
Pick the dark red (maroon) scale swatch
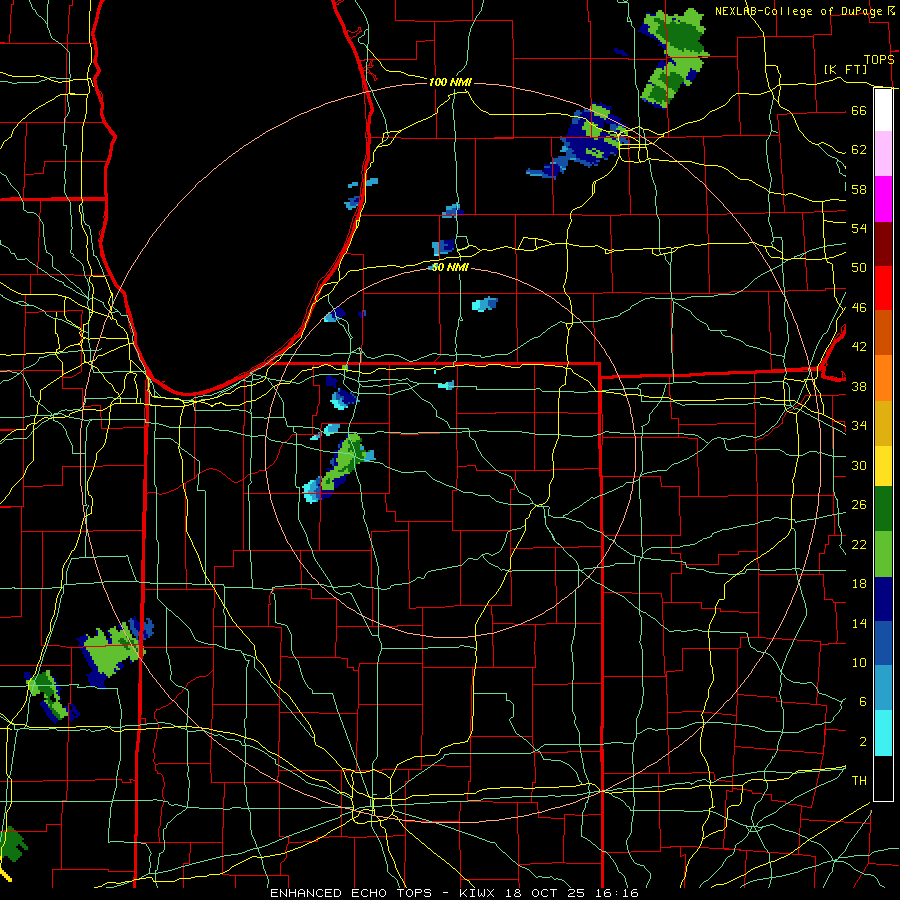(883, 244)
